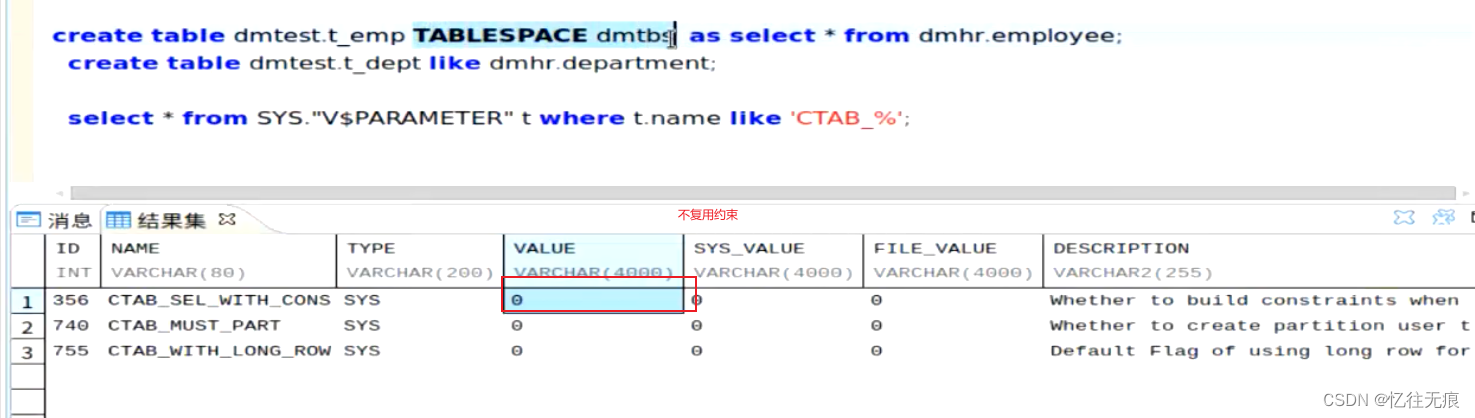Click the TABLESPACE keyword in the editor
1475x418 pixels.
[500, 36]
